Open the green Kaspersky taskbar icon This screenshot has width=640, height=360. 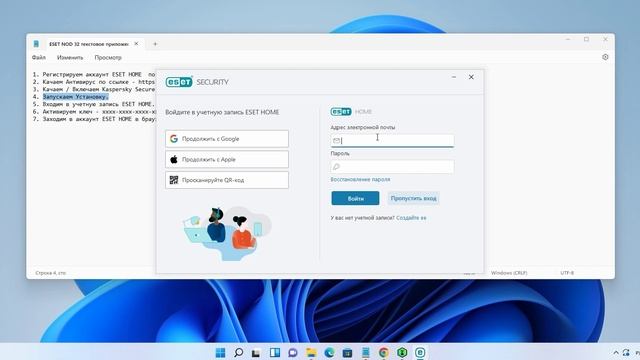pyautogui.click(x=402, y=353)
